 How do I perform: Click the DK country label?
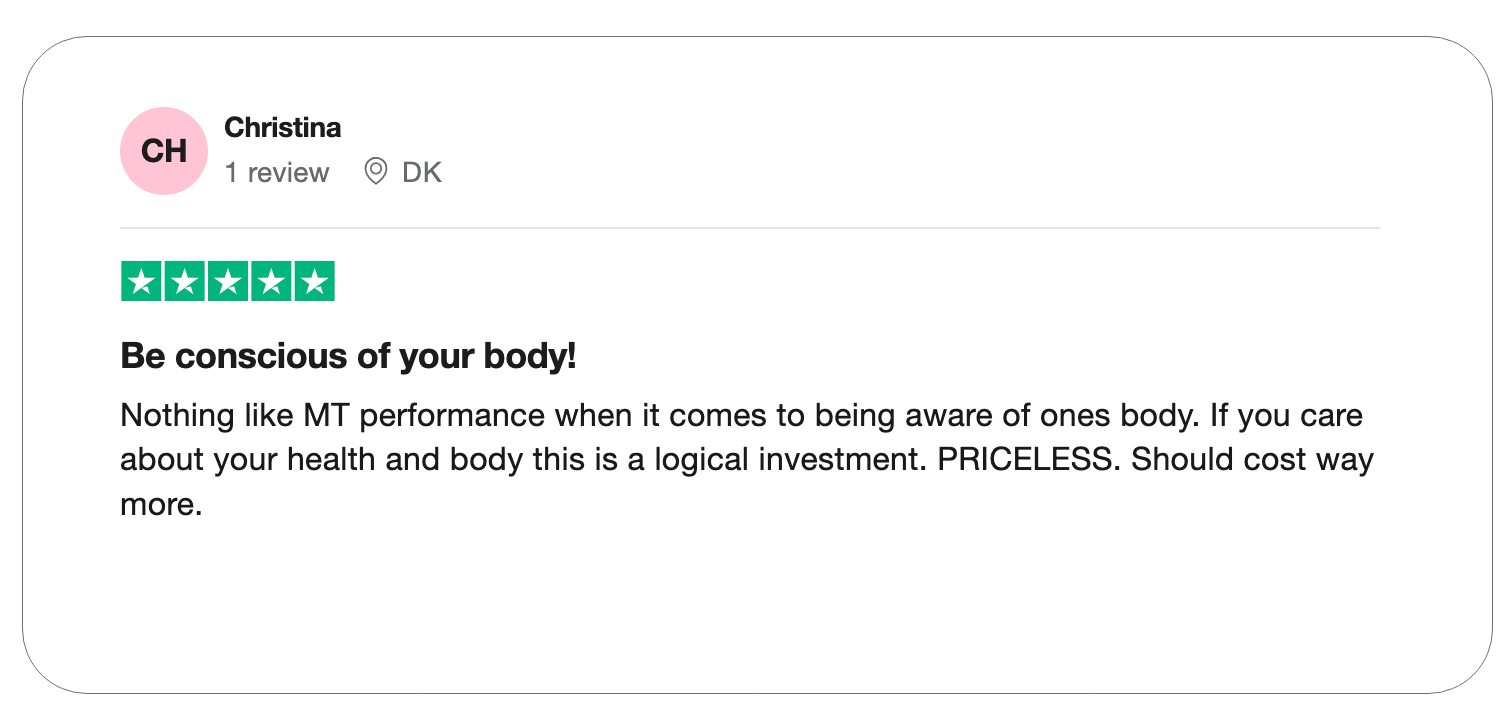(421, 173)
